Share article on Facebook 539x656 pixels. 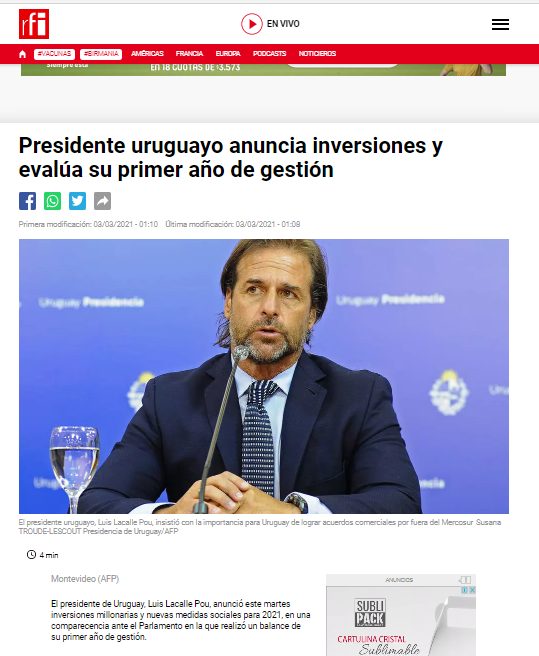pos(28,201)
